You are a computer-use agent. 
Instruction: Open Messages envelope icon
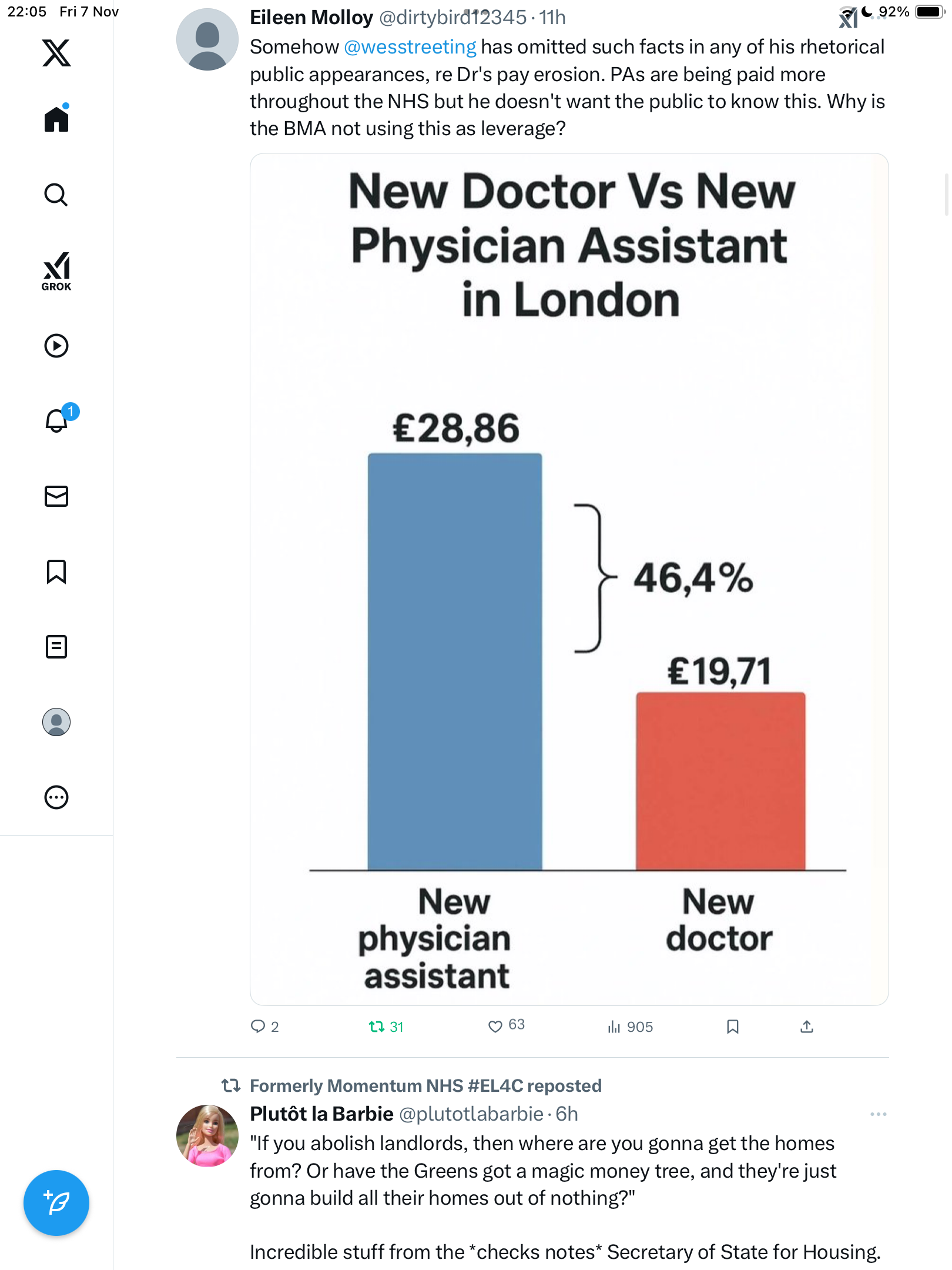(x=56, y=496)
